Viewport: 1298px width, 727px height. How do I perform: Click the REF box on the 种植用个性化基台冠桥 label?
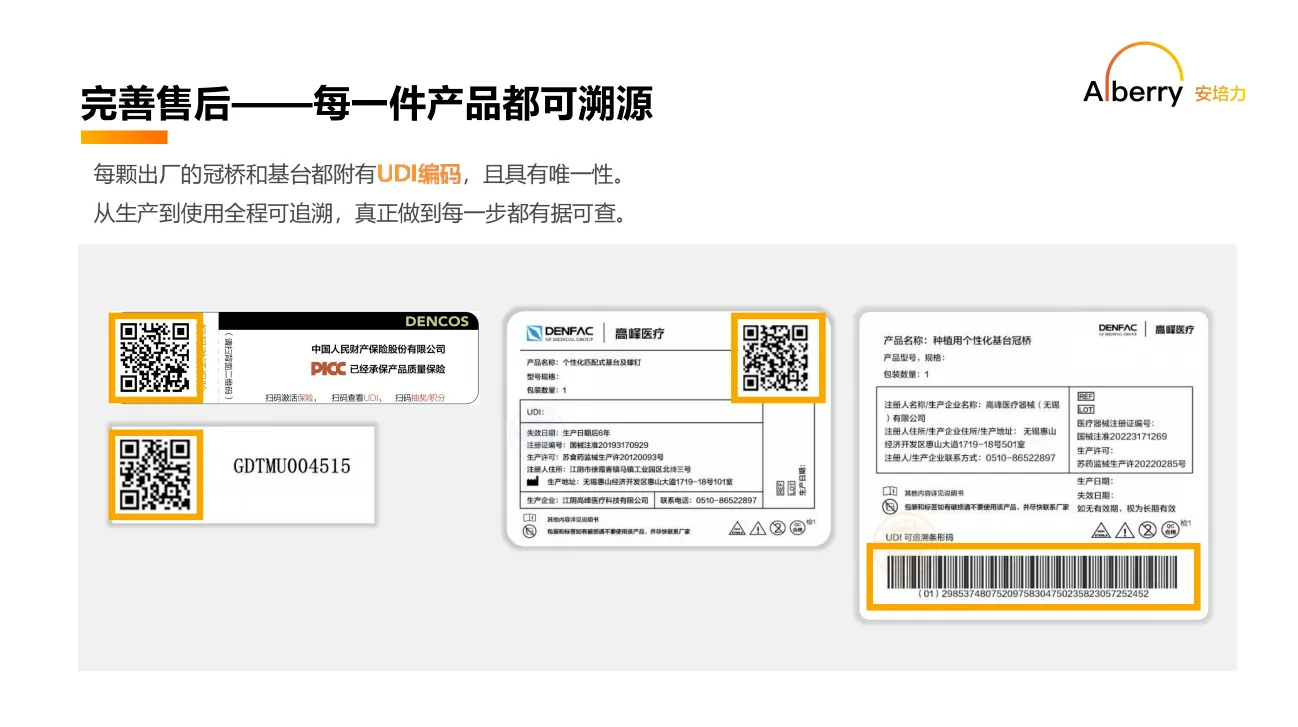[1085, 397]
